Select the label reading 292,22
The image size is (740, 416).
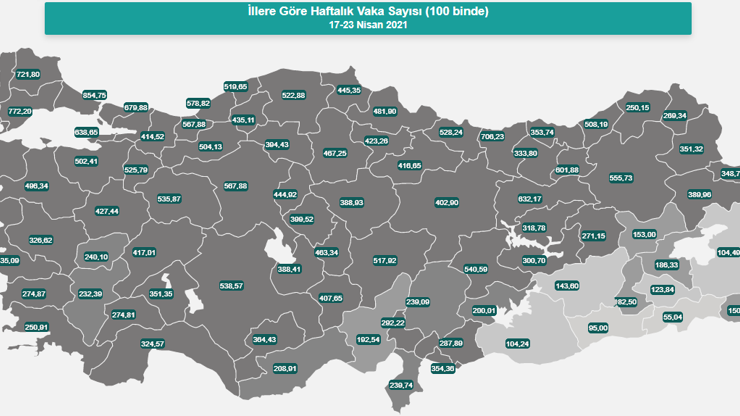(393, 323)
